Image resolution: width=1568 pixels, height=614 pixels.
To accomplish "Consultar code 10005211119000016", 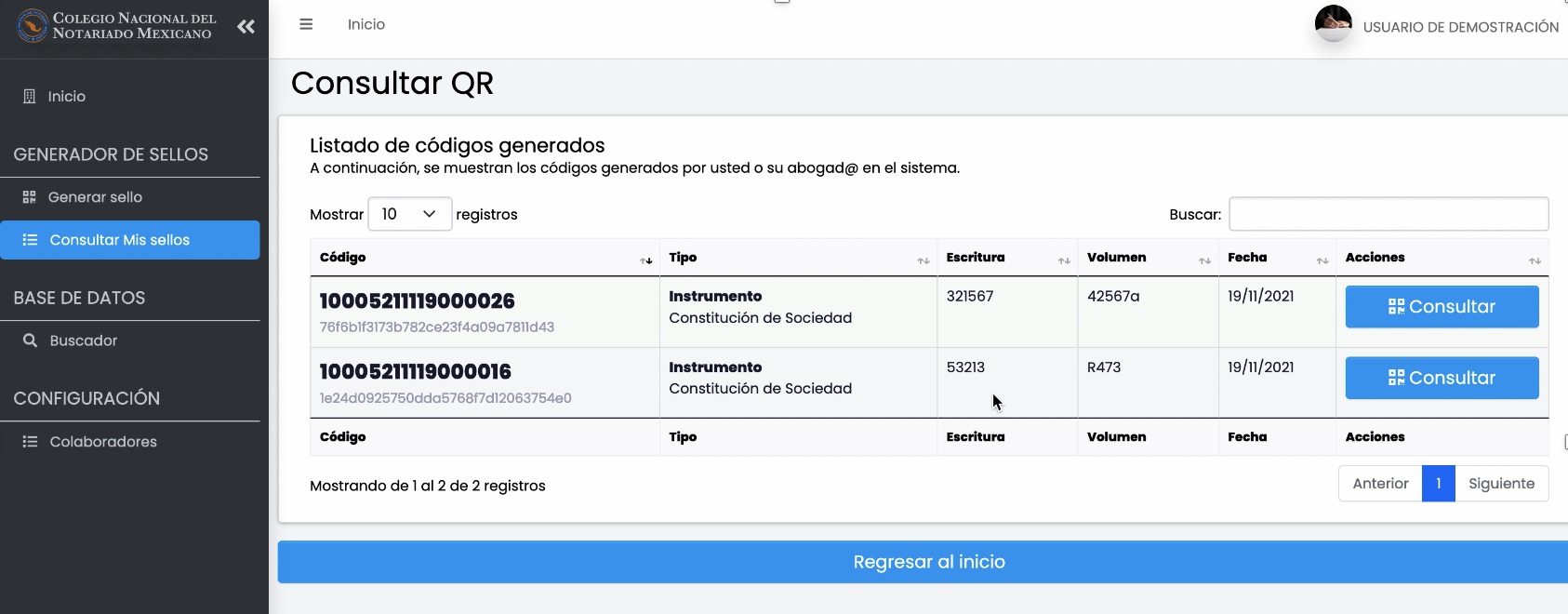I will click(1442, 378).
